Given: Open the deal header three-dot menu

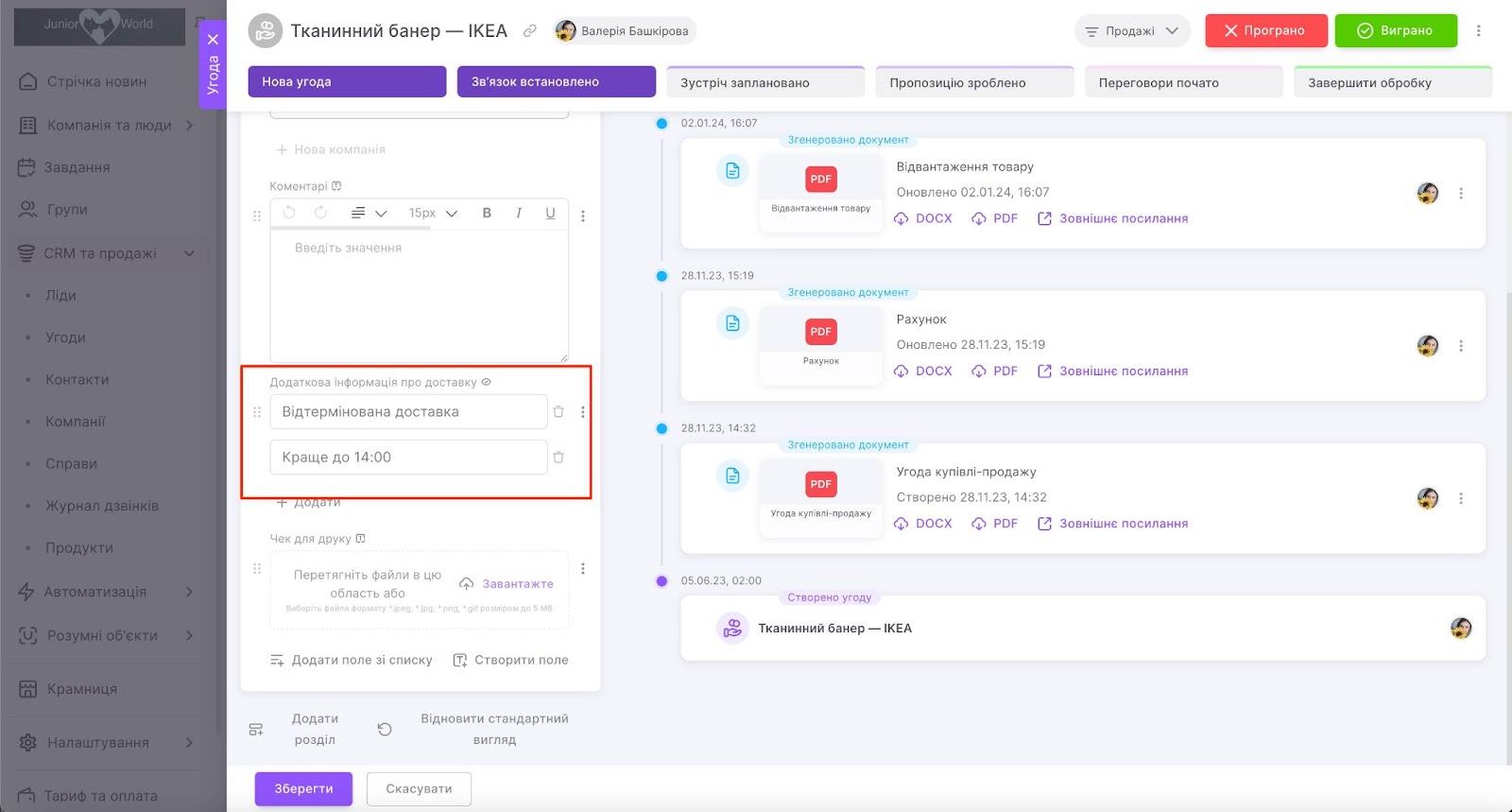Looking at the screenshot, I should point(1479,30).
